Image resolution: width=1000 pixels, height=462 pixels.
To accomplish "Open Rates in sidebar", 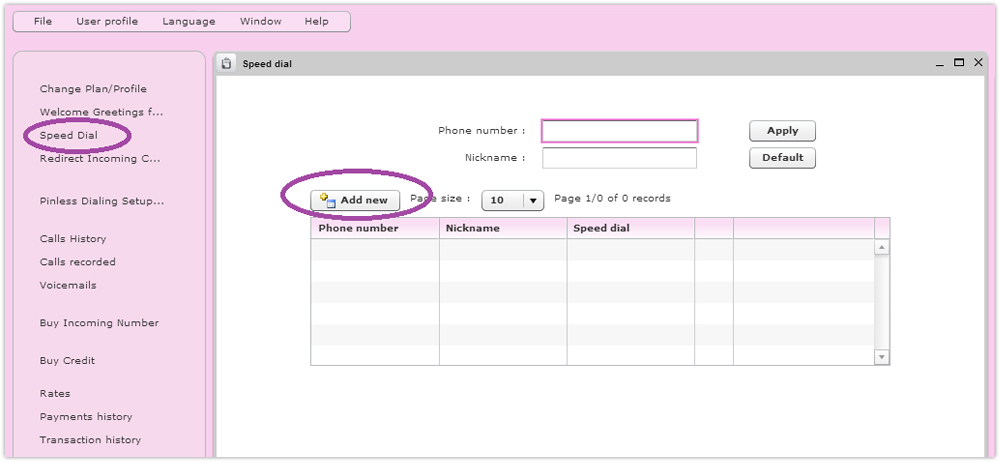I will pos(55,394).
